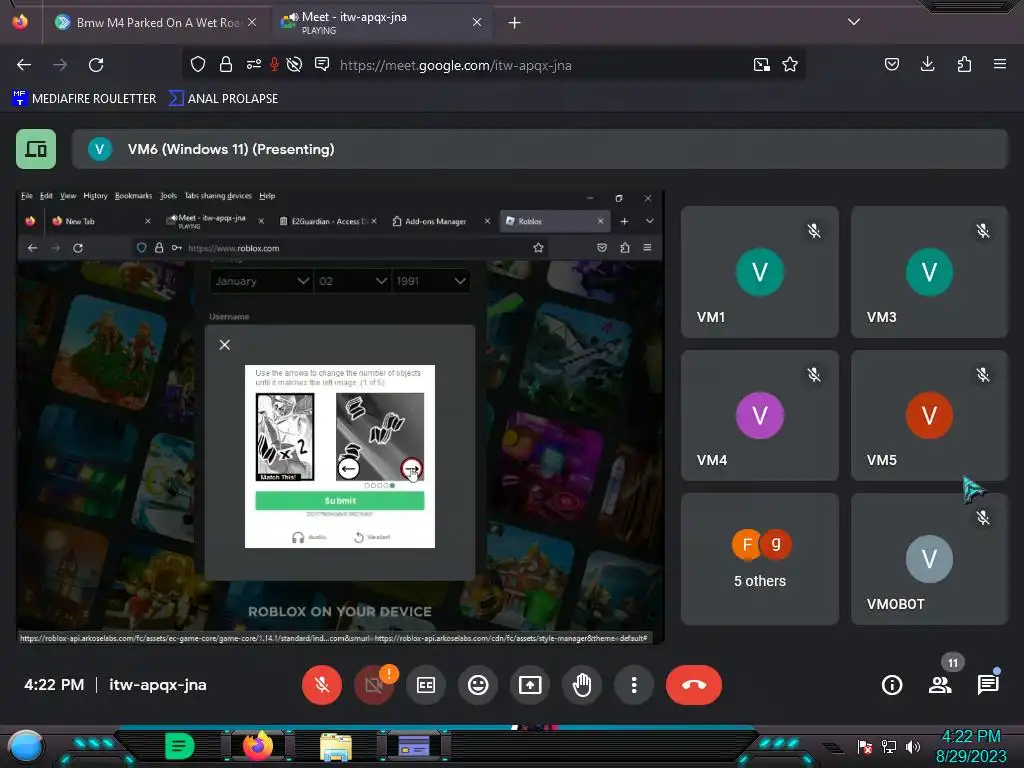Click the presentation screen icon
This screenshot has height=768, width=1024.
click(x=36, y=149)
